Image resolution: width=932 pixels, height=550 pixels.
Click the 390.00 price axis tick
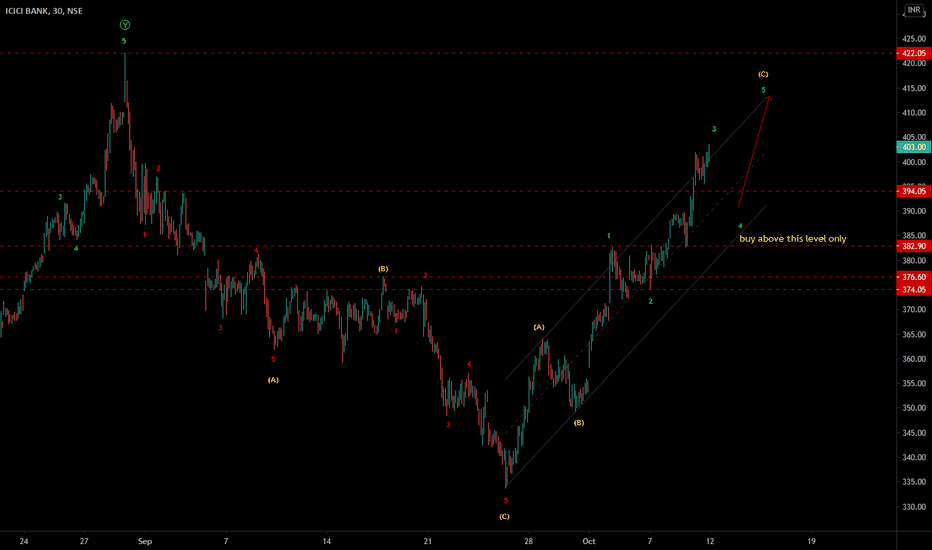(x=914, y=211)
